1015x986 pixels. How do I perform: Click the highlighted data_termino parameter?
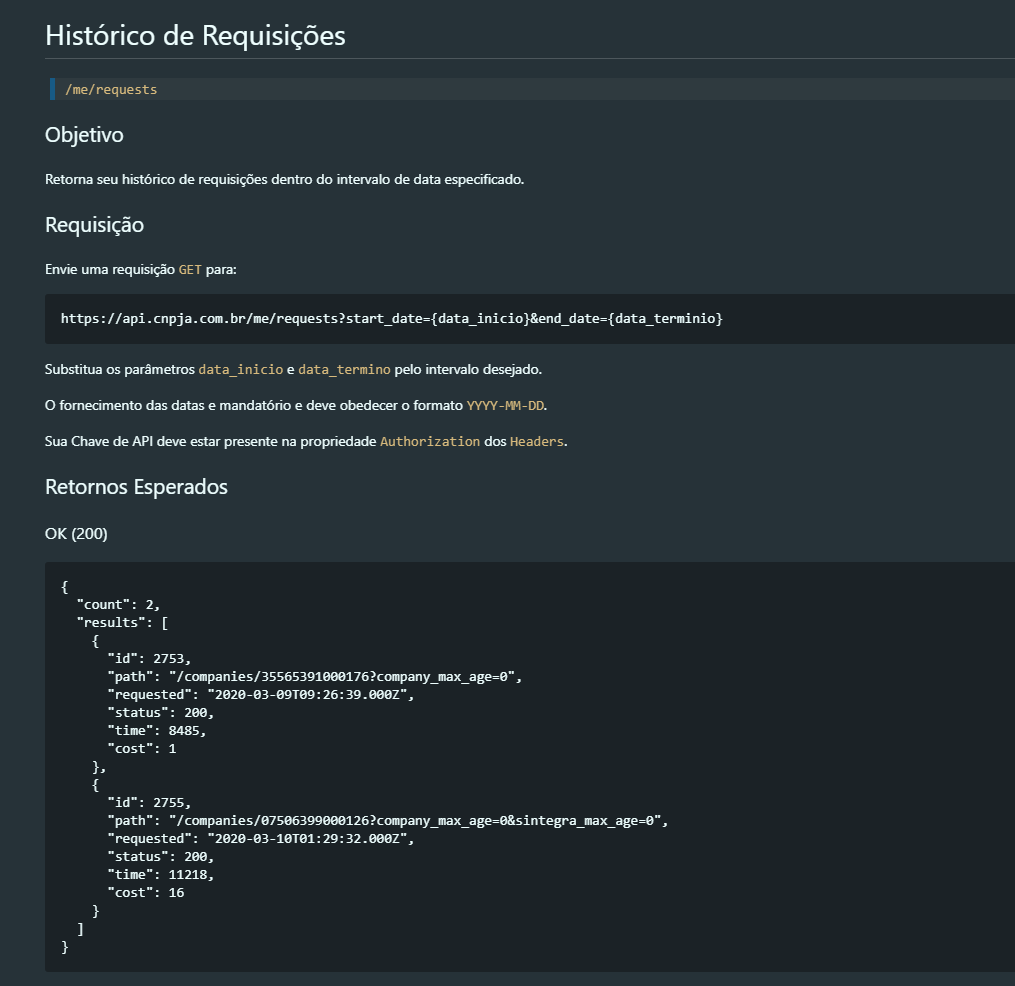[x=344, y=370]
